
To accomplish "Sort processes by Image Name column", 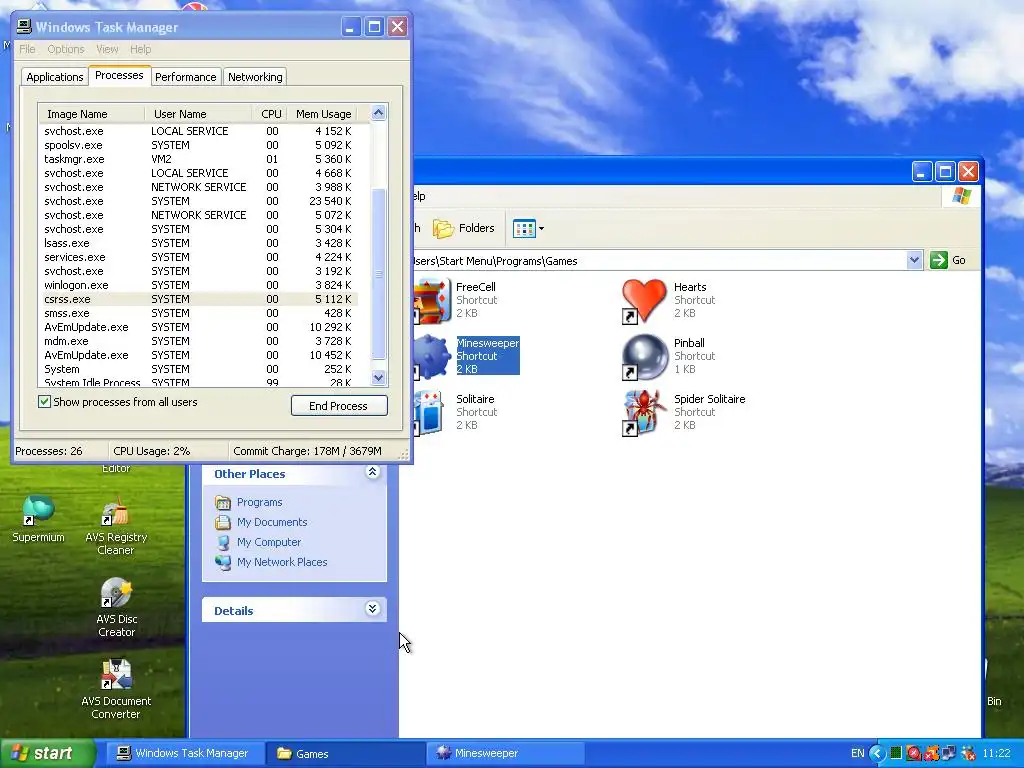I will pos(91,114).
